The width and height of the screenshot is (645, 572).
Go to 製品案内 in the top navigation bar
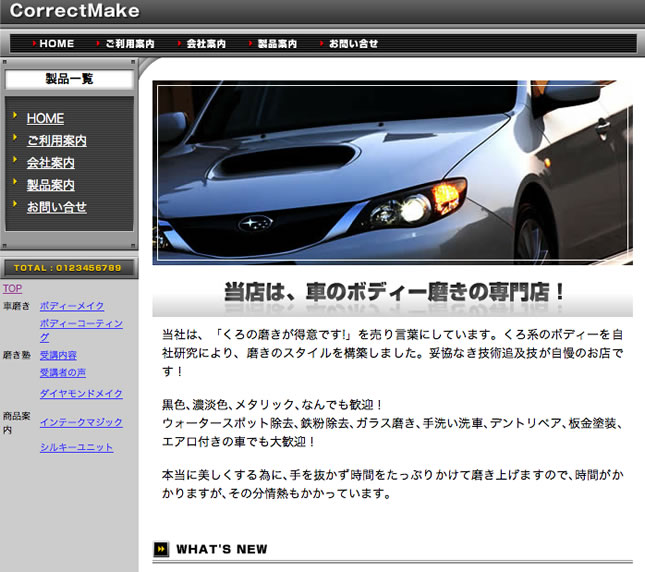tap(277, 44)
